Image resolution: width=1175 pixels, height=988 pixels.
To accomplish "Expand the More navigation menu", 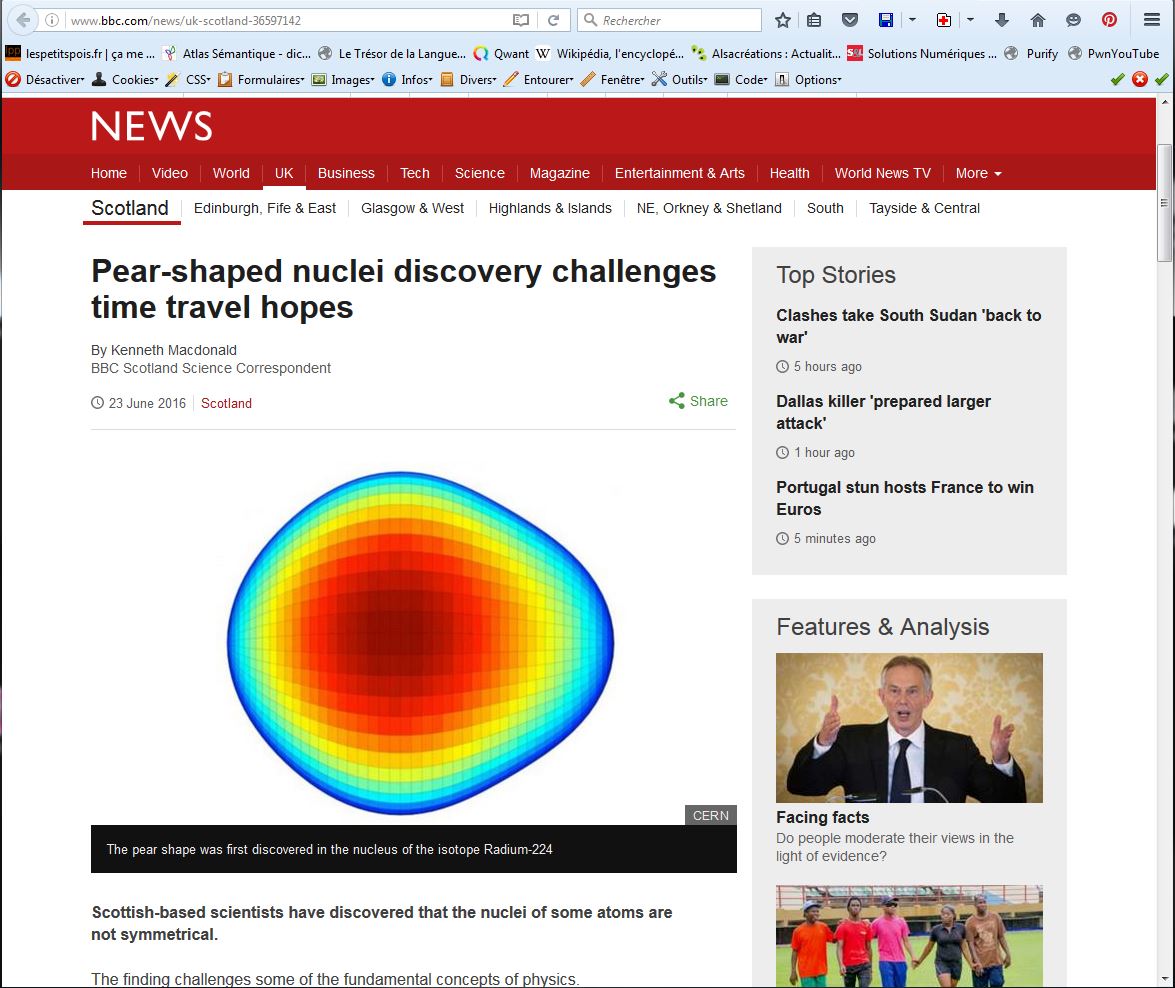I will (979, 173).
